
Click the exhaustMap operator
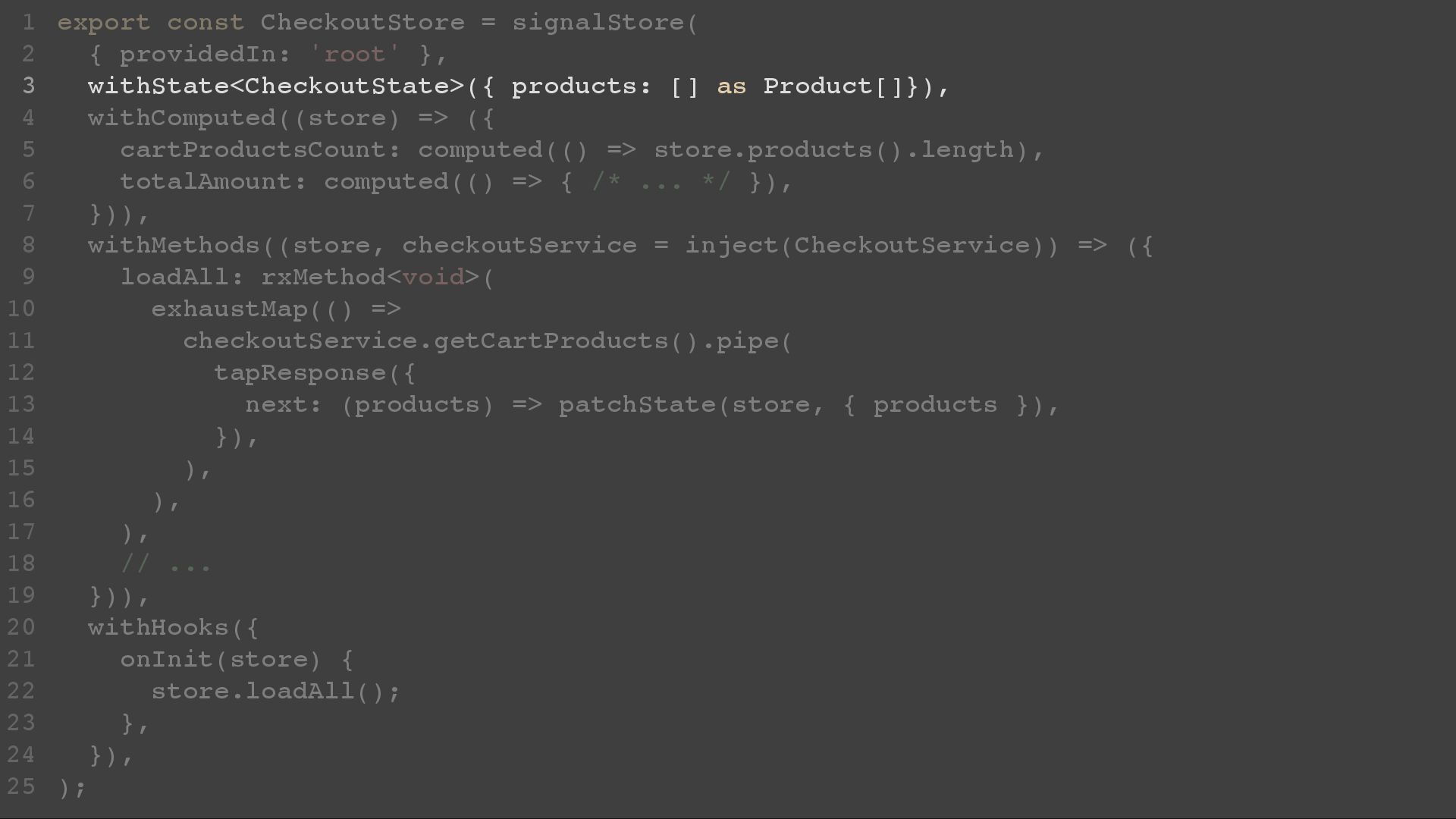(x=229, y=309)
